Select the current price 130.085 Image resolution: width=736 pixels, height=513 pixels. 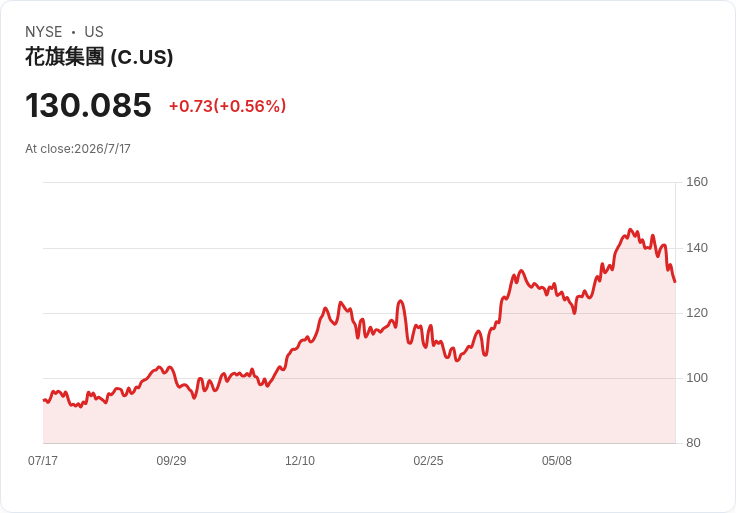(88, 105)
